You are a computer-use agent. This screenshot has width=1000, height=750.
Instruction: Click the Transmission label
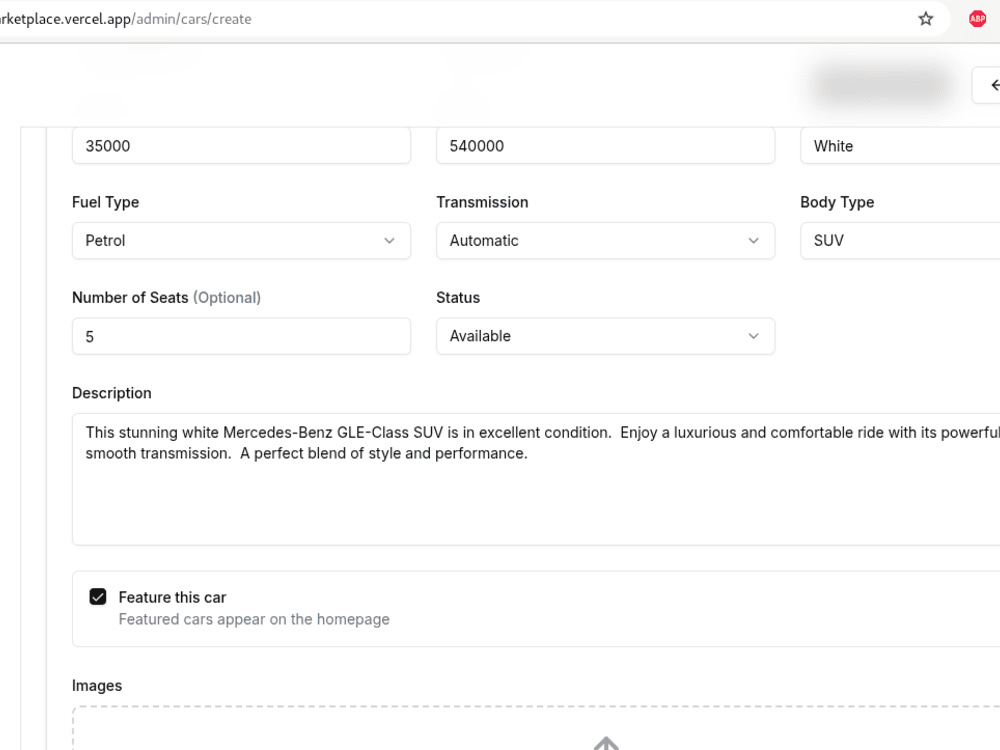(482, 202)
